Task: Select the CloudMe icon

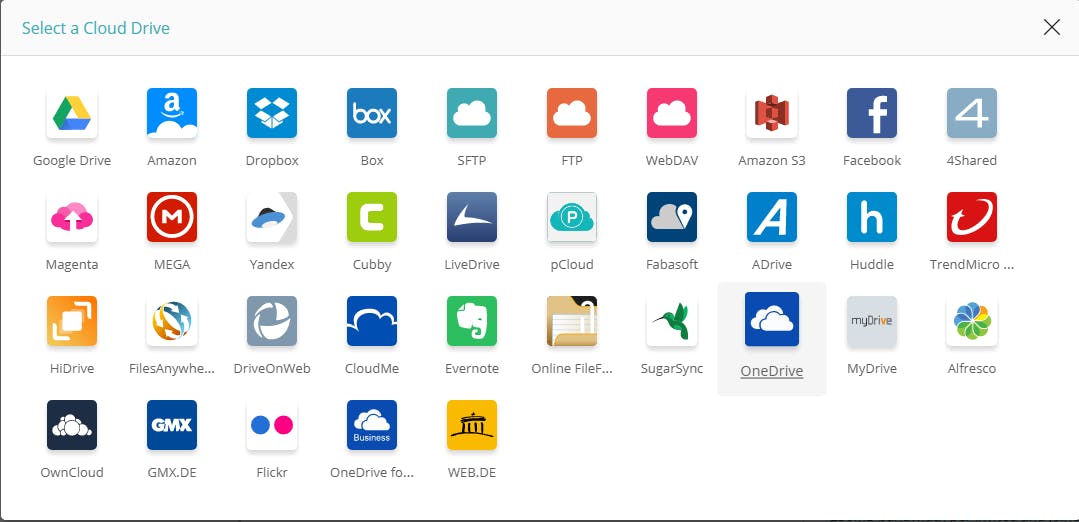Action: 372,320
